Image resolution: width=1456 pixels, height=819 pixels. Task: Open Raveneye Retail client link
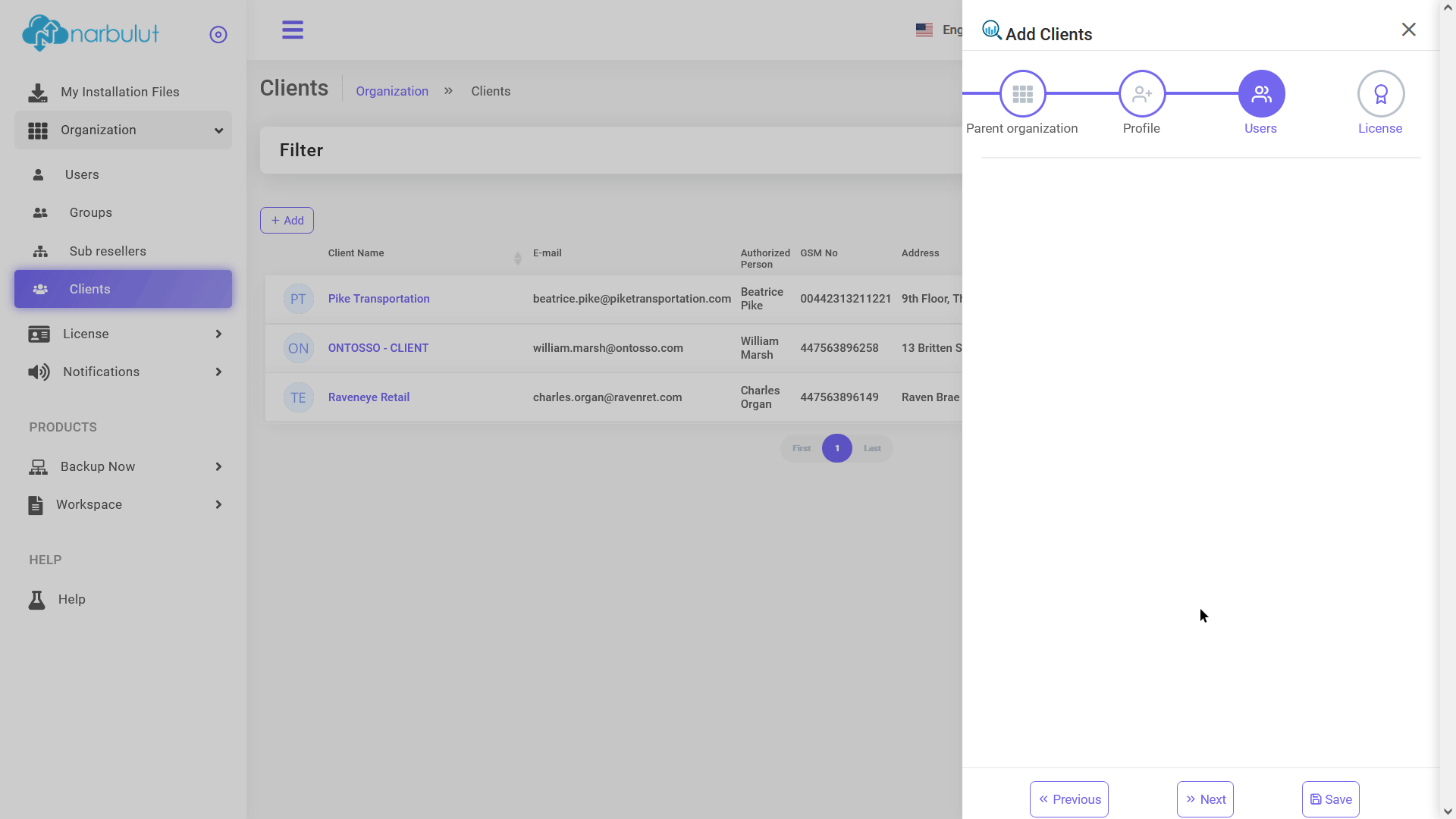[369, 397]
